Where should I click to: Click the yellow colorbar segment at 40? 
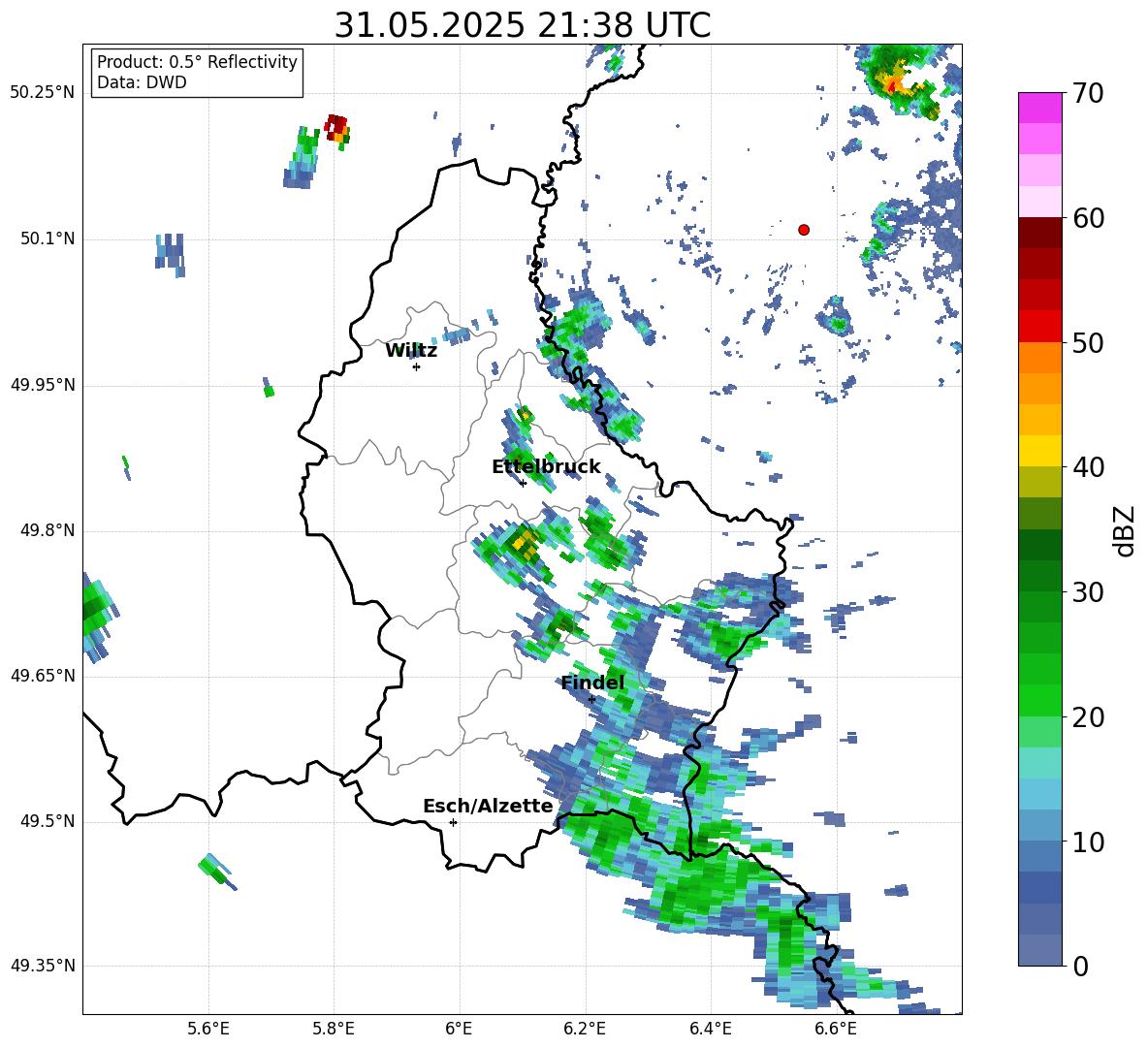pyautogui.click(x=1039, y=452)
